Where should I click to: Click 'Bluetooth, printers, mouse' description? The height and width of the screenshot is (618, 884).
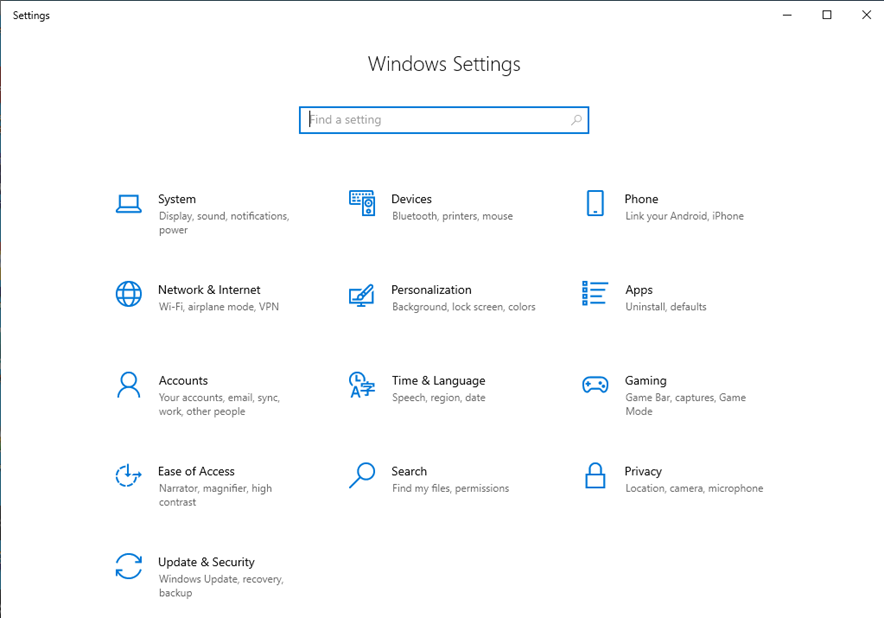tap(453, 216)
